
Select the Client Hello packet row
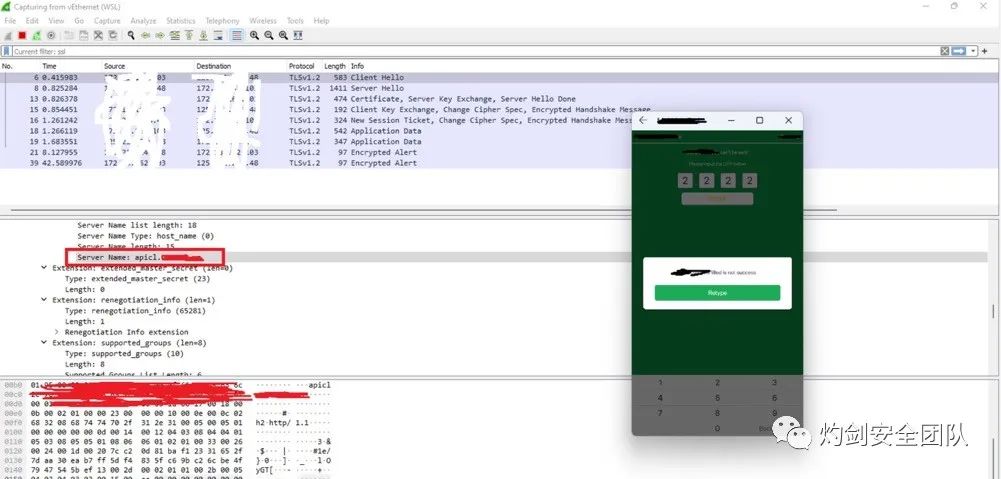pyautogui.click(x=498, y=77)
